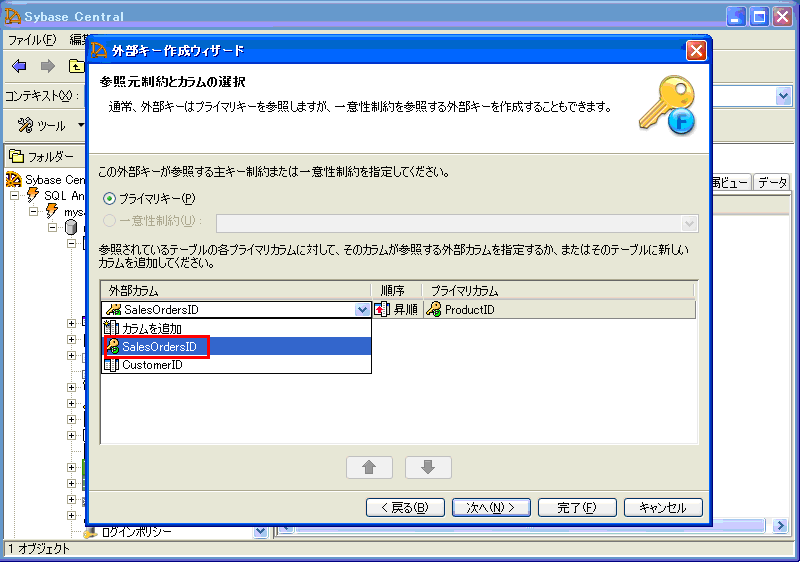Screen dimensions: 800x562
Task: Click the forward arrow toolbar icon
Action: [x=47, y=66]
